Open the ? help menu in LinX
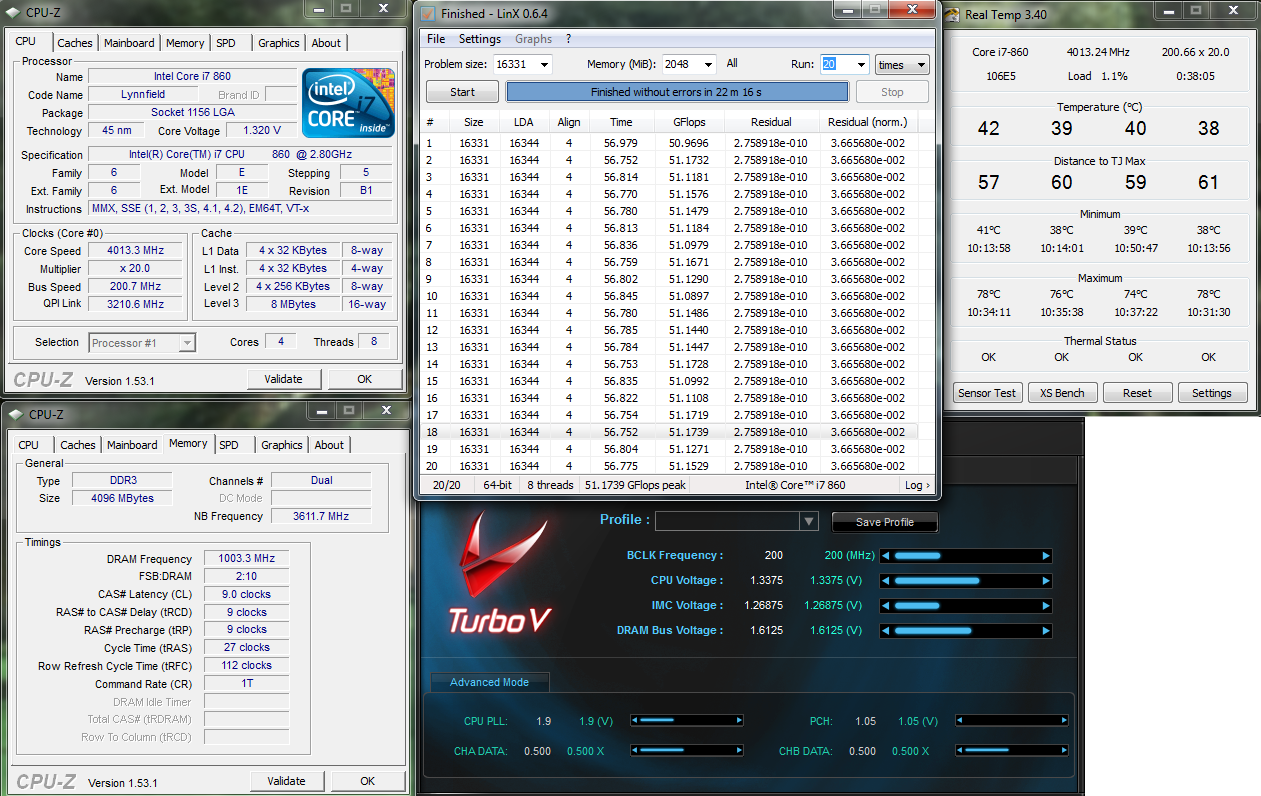This screenshot has width=1261, height=796. click(x=568, y=39)
